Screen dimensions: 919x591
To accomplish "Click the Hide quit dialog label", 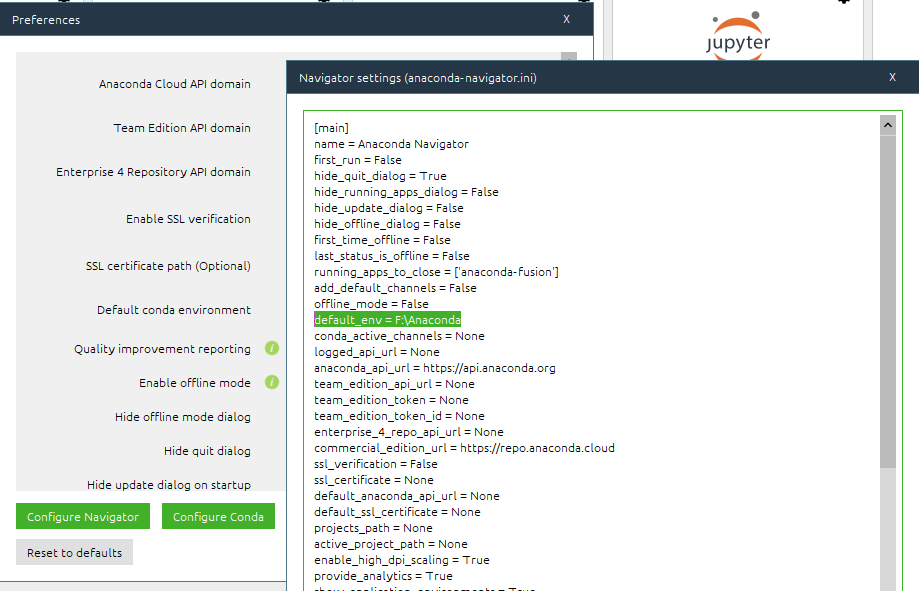I will coord(207,451).
